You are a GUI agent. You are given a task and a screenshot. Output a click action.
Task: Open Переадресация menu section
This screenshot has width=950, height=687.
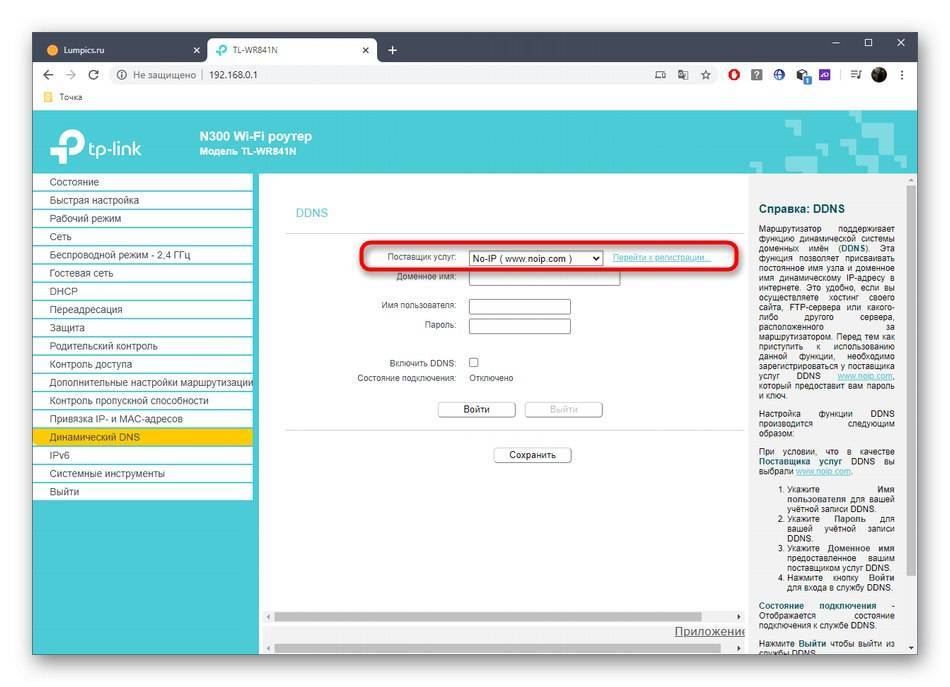[142, 309]
